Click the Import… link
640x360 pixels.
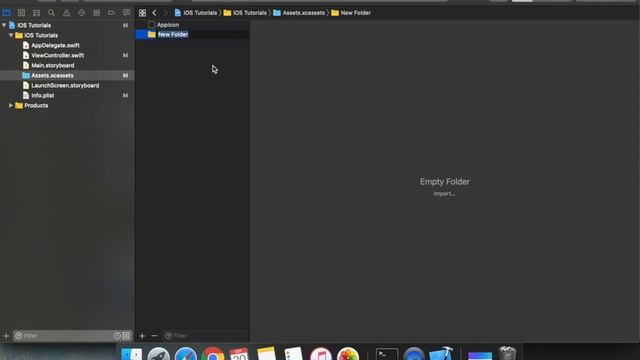click(x=444, y=194)
